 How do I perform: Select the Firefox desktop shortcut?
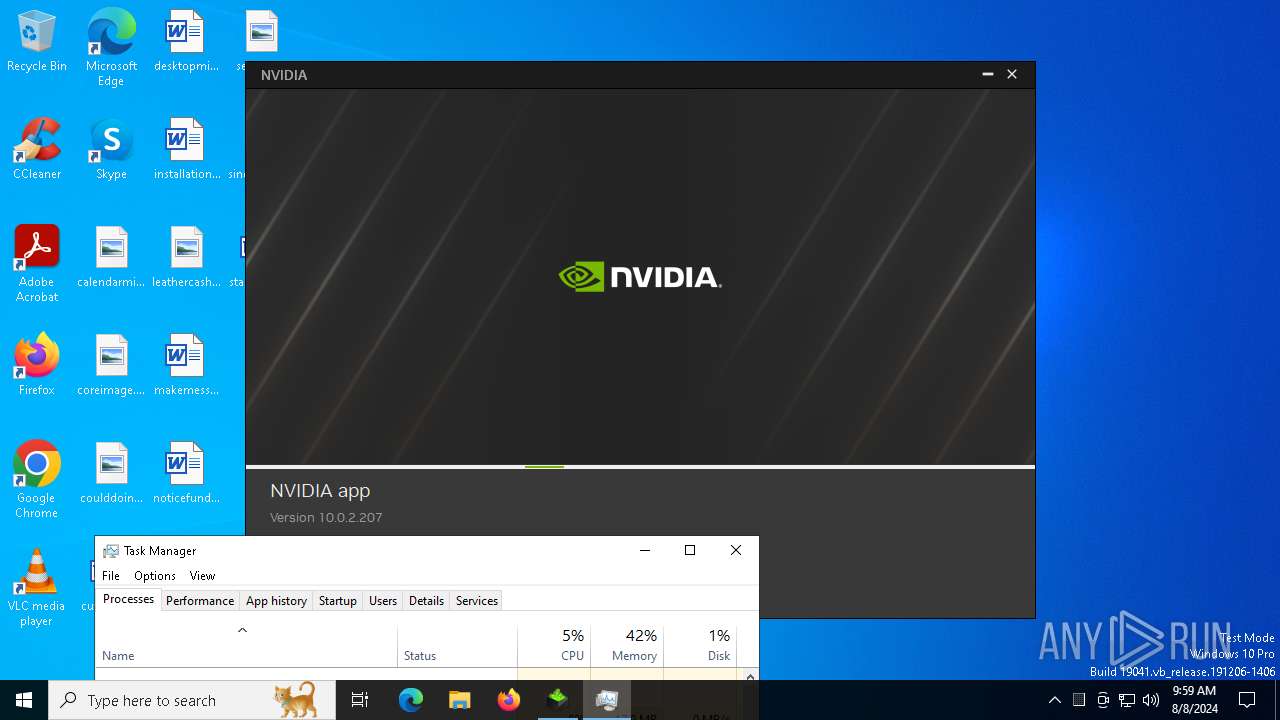(37, 366)
